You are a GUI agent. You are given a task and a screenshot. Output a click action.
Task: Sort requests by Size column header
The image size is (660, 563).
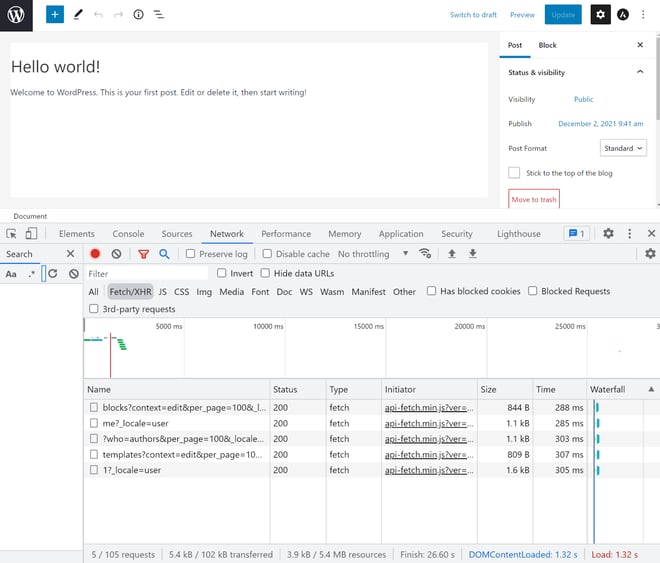504,389
